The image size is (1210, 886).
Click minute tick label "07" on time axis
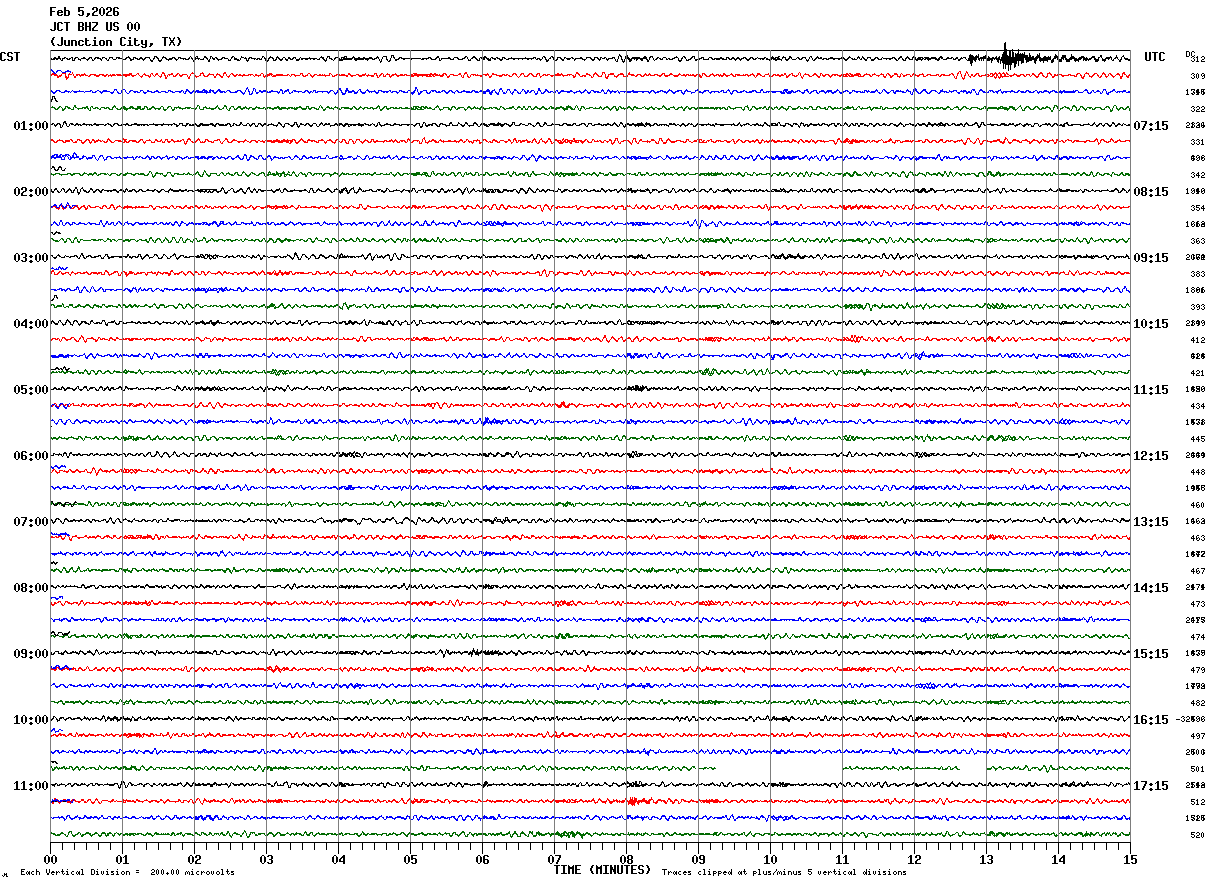tap(554, 859)
